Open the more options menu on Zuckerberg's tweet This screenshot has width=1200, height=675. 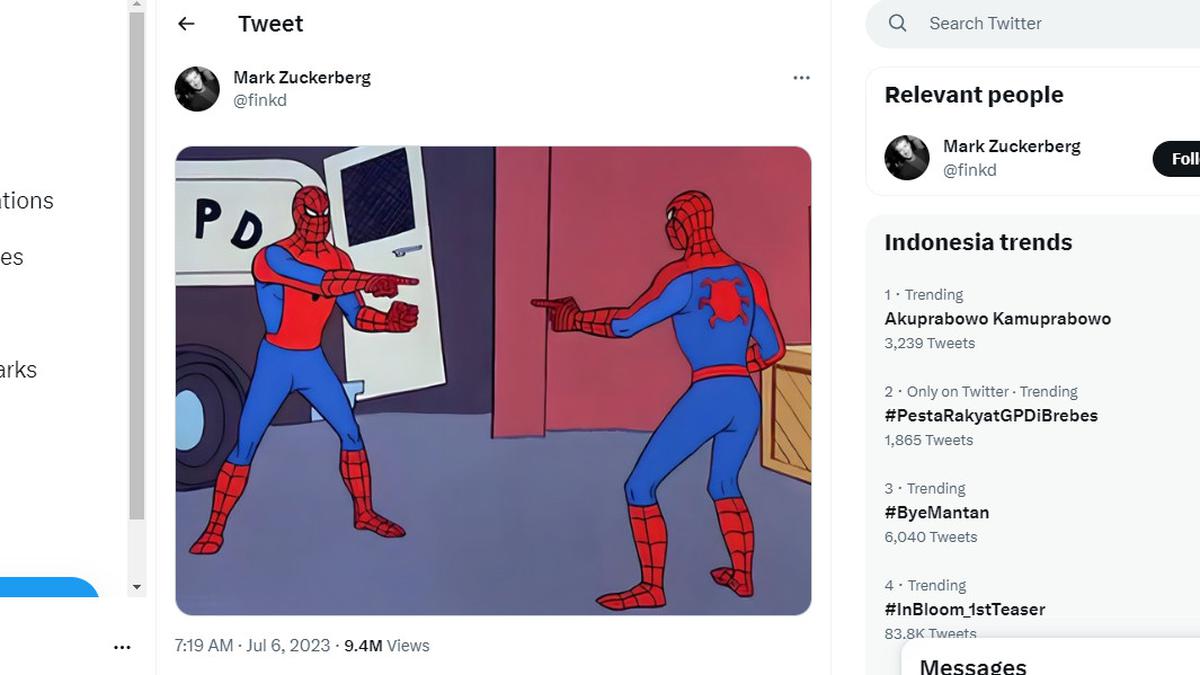point(801,77)
